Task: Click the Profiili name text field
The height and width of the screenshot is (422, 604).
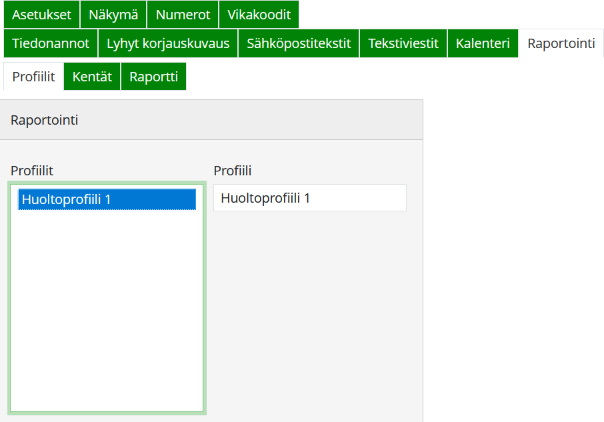Action: (x=310, y=198)
